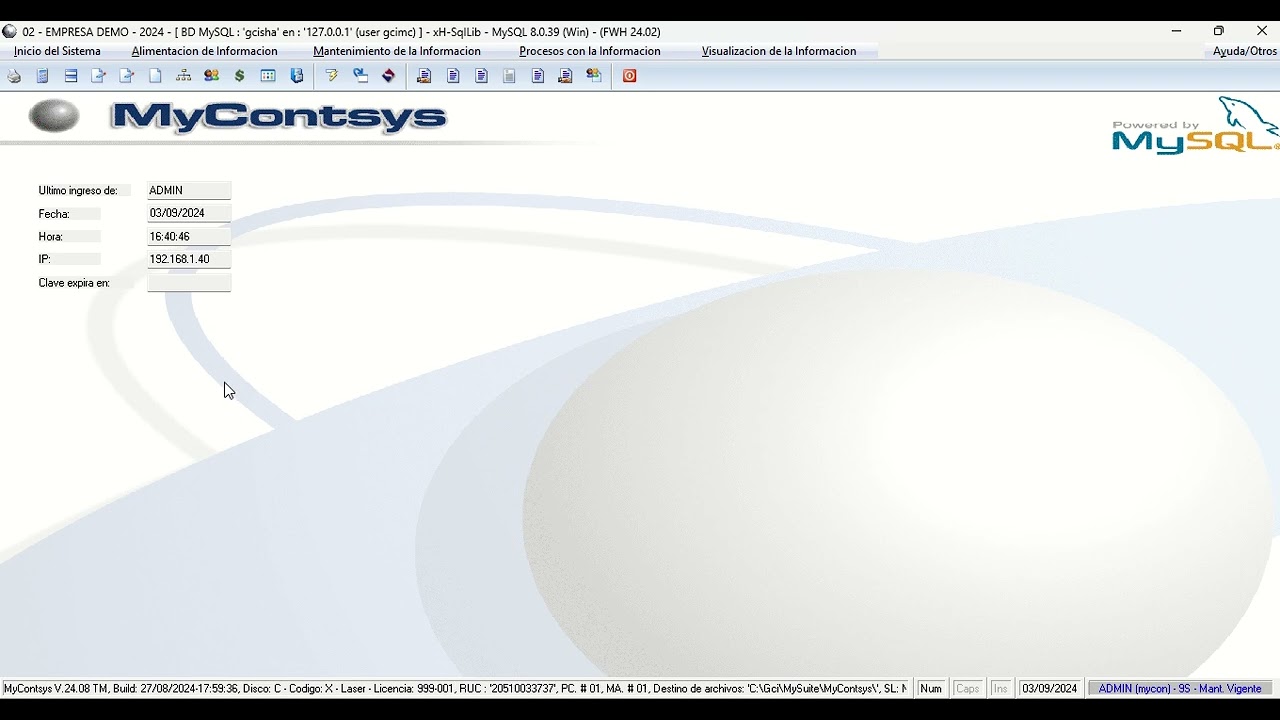1280x720 pixels.
Task: Open the Mantenimiento de la Informacion menu
Action: coord(397,51)
